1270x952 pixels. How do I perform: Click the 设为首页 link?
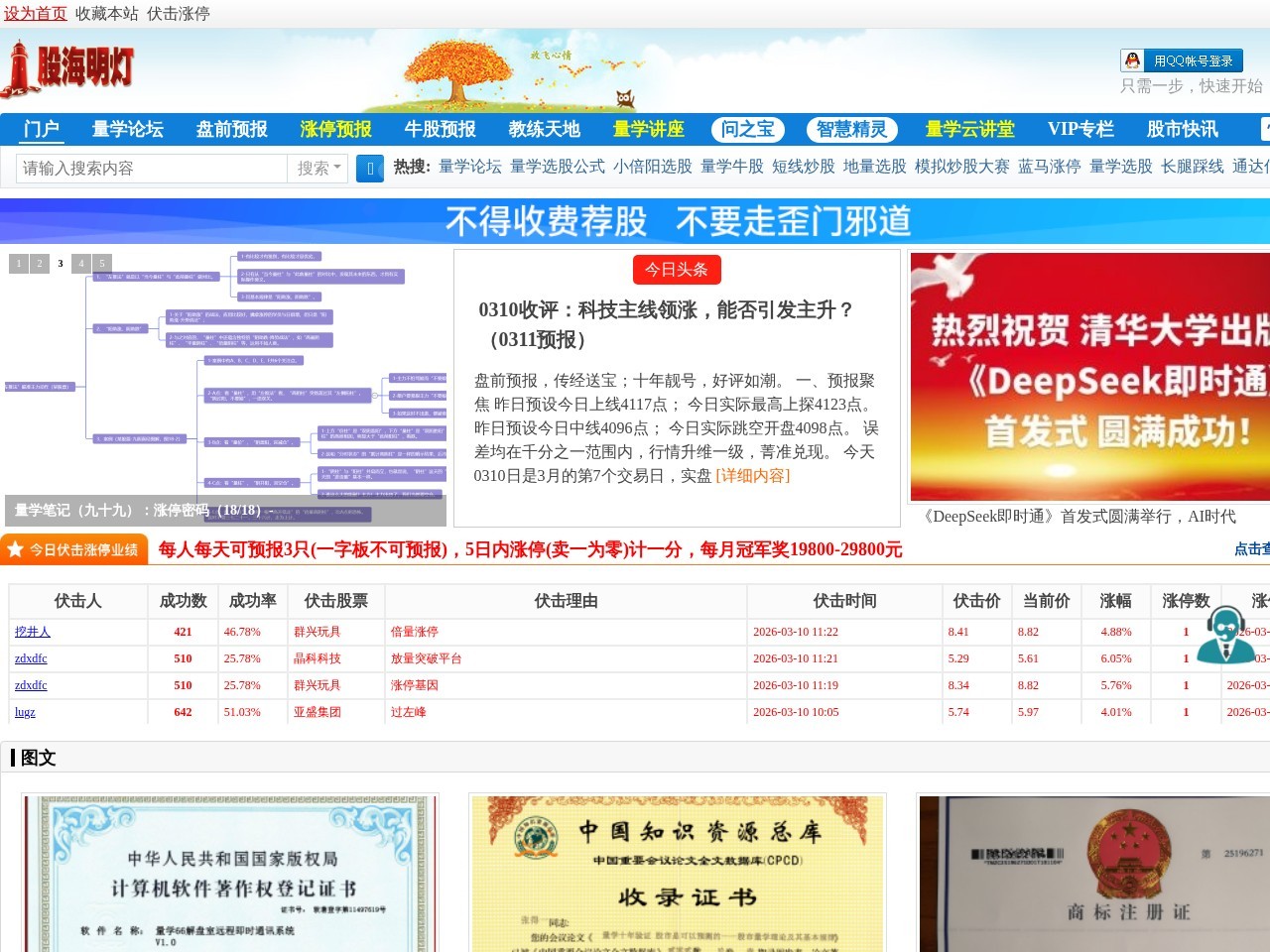[35, 14]
